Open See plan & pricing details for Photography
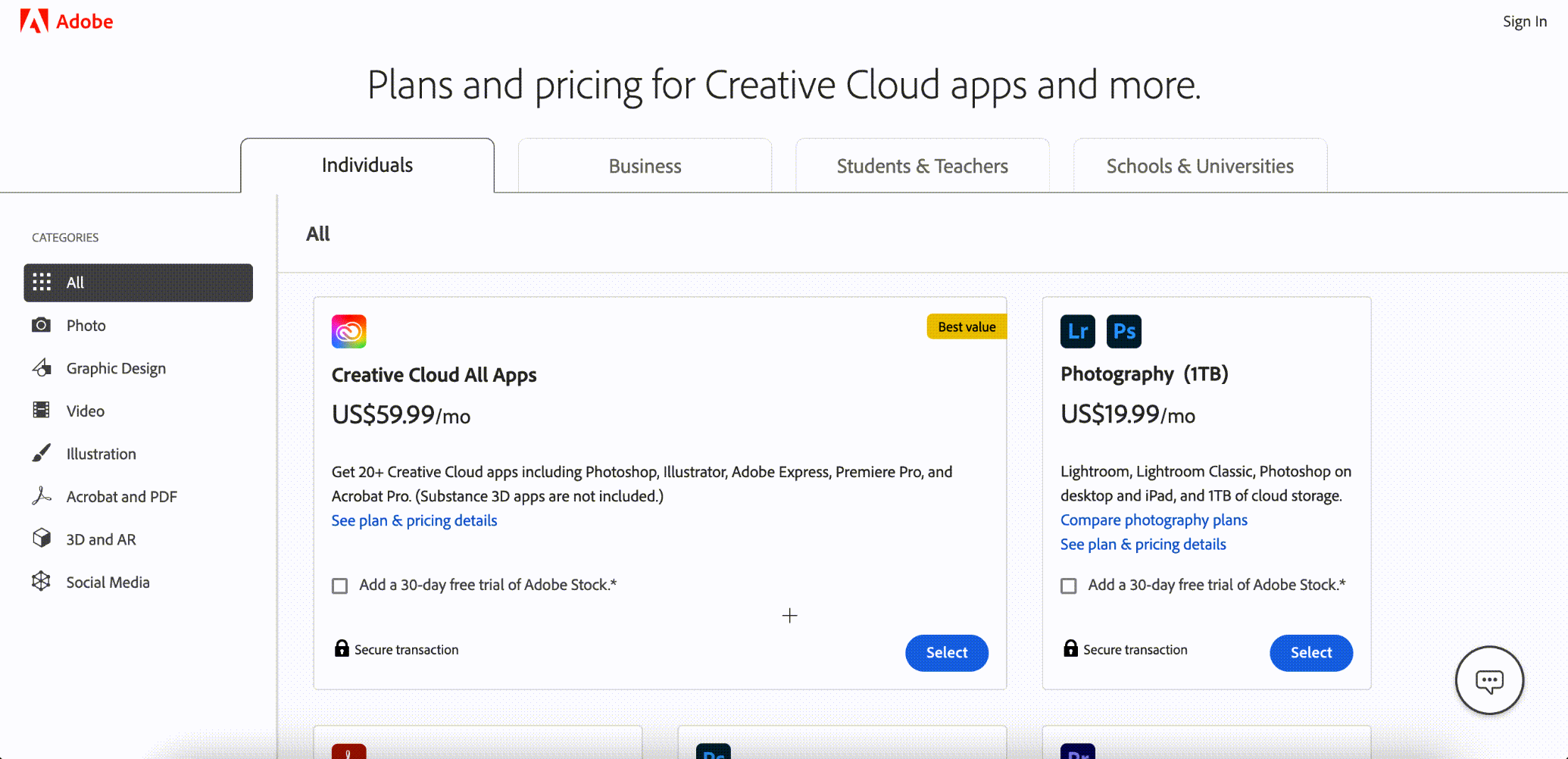The image size is (1568, 759). [x=1142, y=544]
